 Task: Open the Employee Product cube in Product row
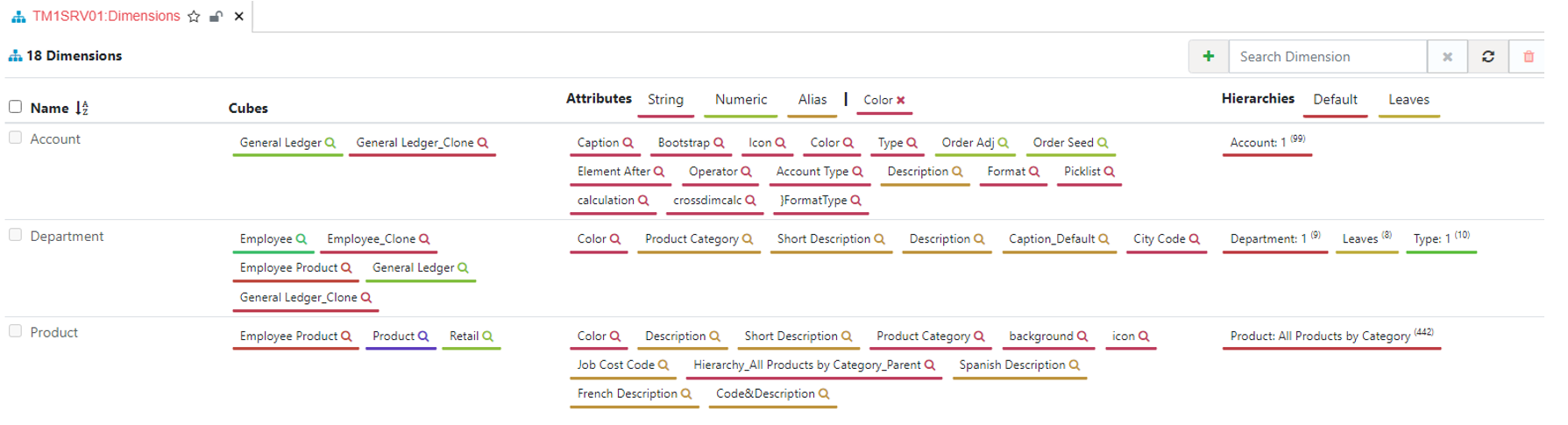(x=288, y=336)
